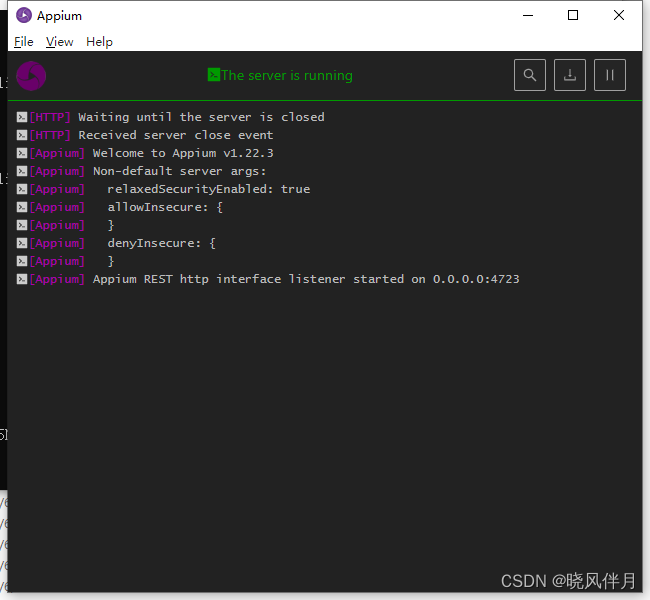Select log line 'relaxedSecurityEnabled: true'
The height and width of the screenshot is (600, 650).
click(209, 189)
